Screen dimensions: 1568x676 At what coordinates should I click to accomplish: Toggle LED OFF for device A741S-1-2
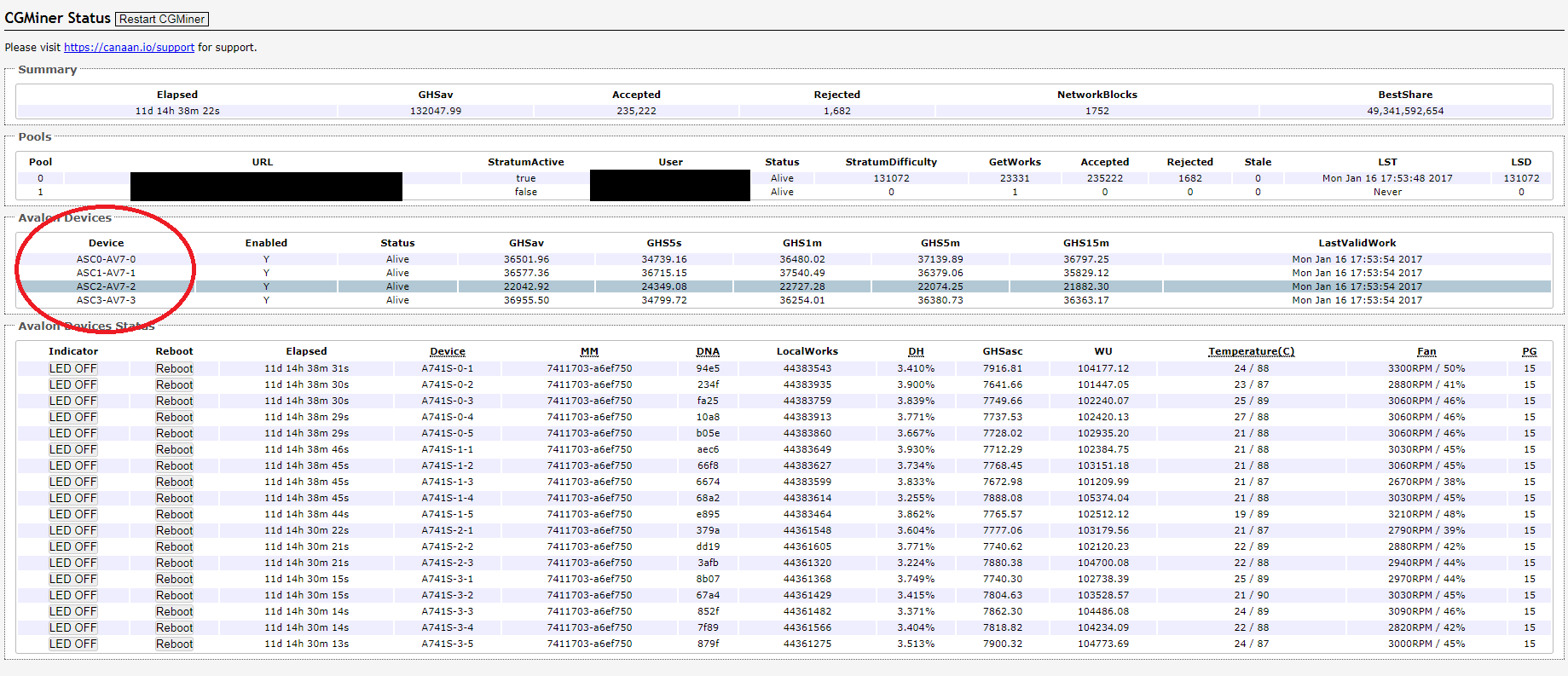pyautogui.click(x=72, y=465)
